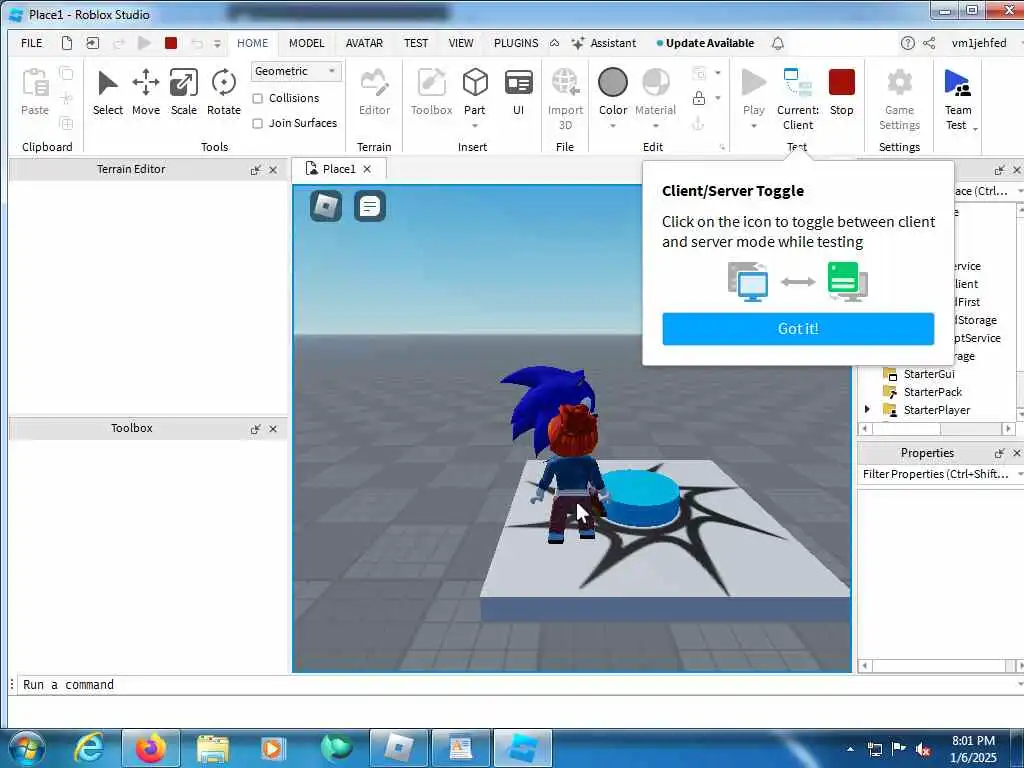The width and height of the screenshot is (1024, 768).
Task: Open the Geometric mode dropdown
Action: 295,71
